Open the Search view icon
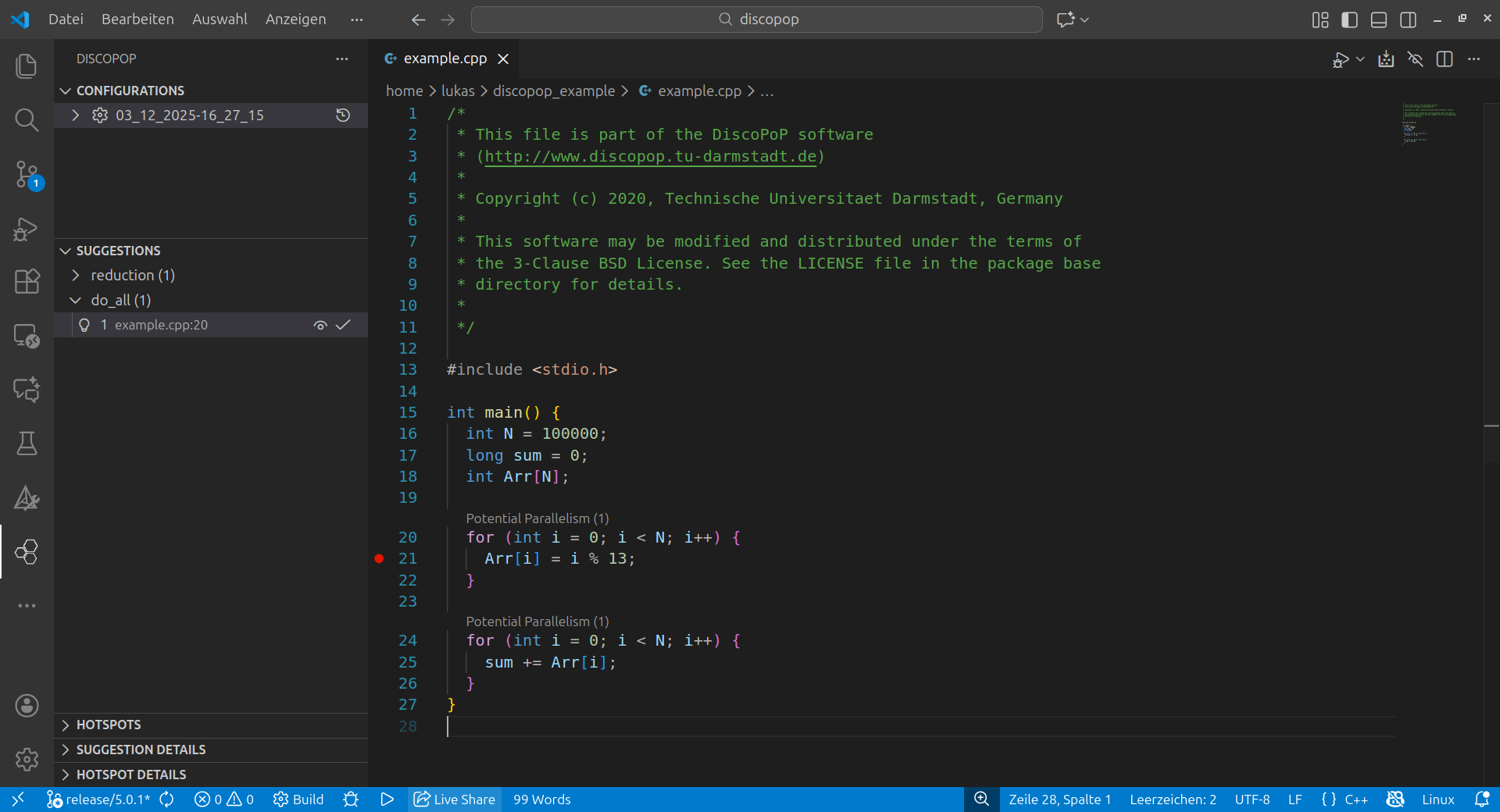Viewport: 1500px width, 812px height. tap(27, 120)
